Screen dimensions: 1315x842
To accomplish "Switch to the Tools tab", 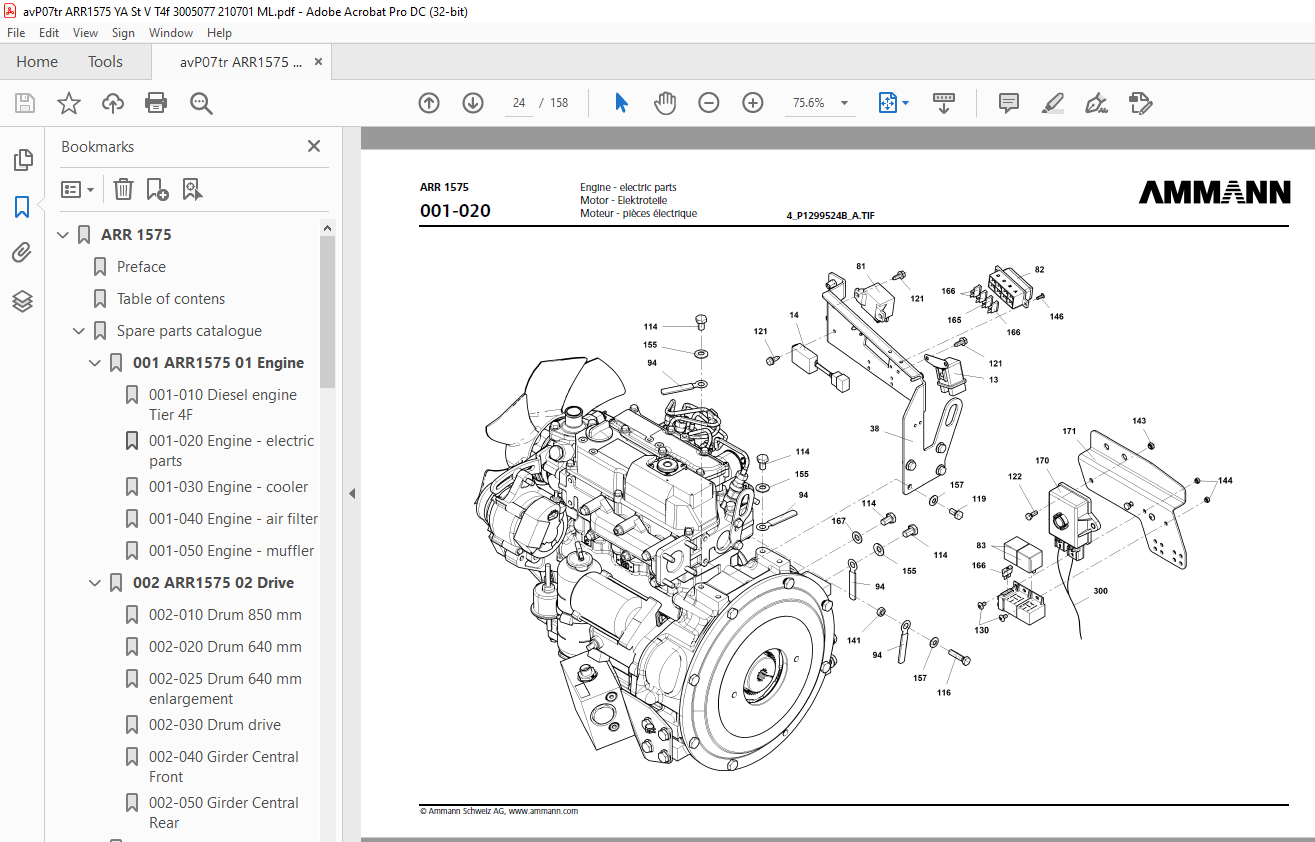I will pos(105,61).
